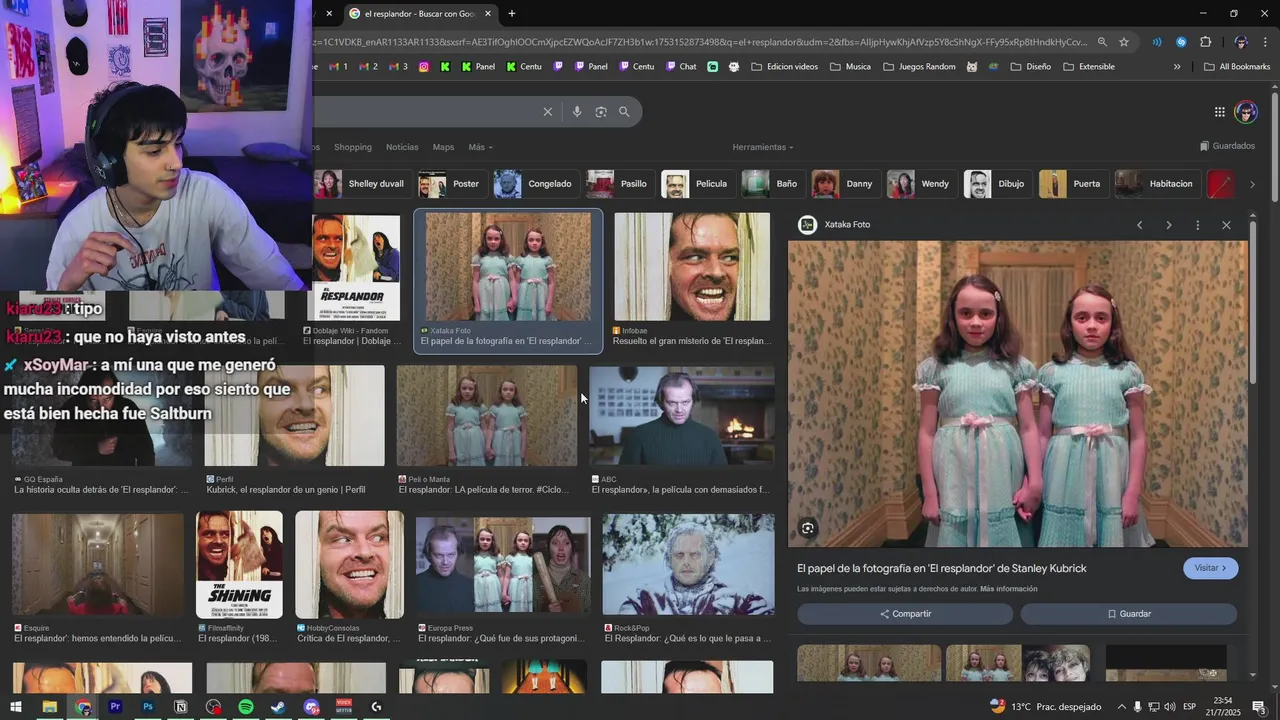
Task: Filter images by Danny chip
Action: (x=844, y=184)
